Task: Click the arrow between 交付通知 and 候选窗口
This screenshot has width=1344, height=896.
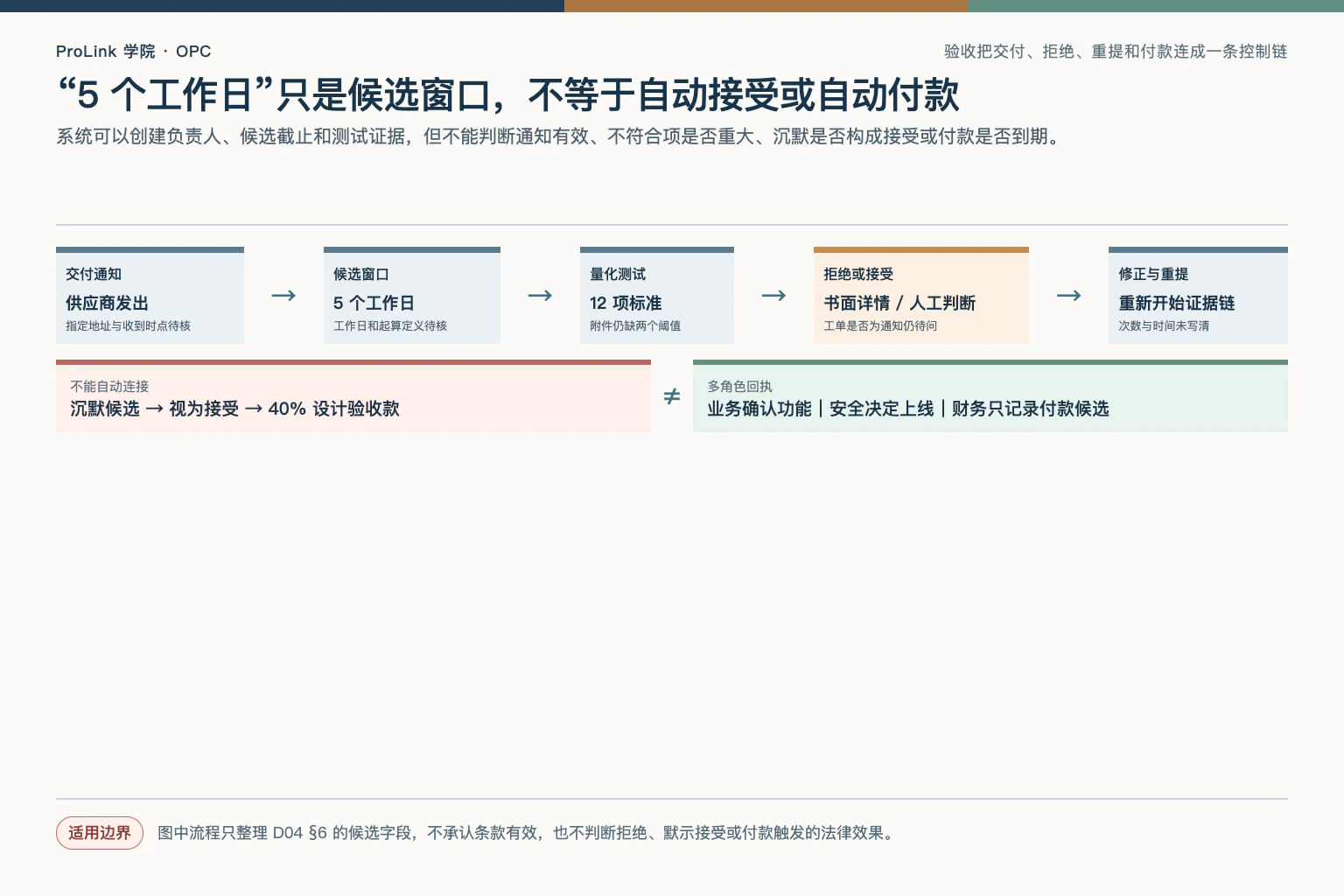Action: coord(283,296)
